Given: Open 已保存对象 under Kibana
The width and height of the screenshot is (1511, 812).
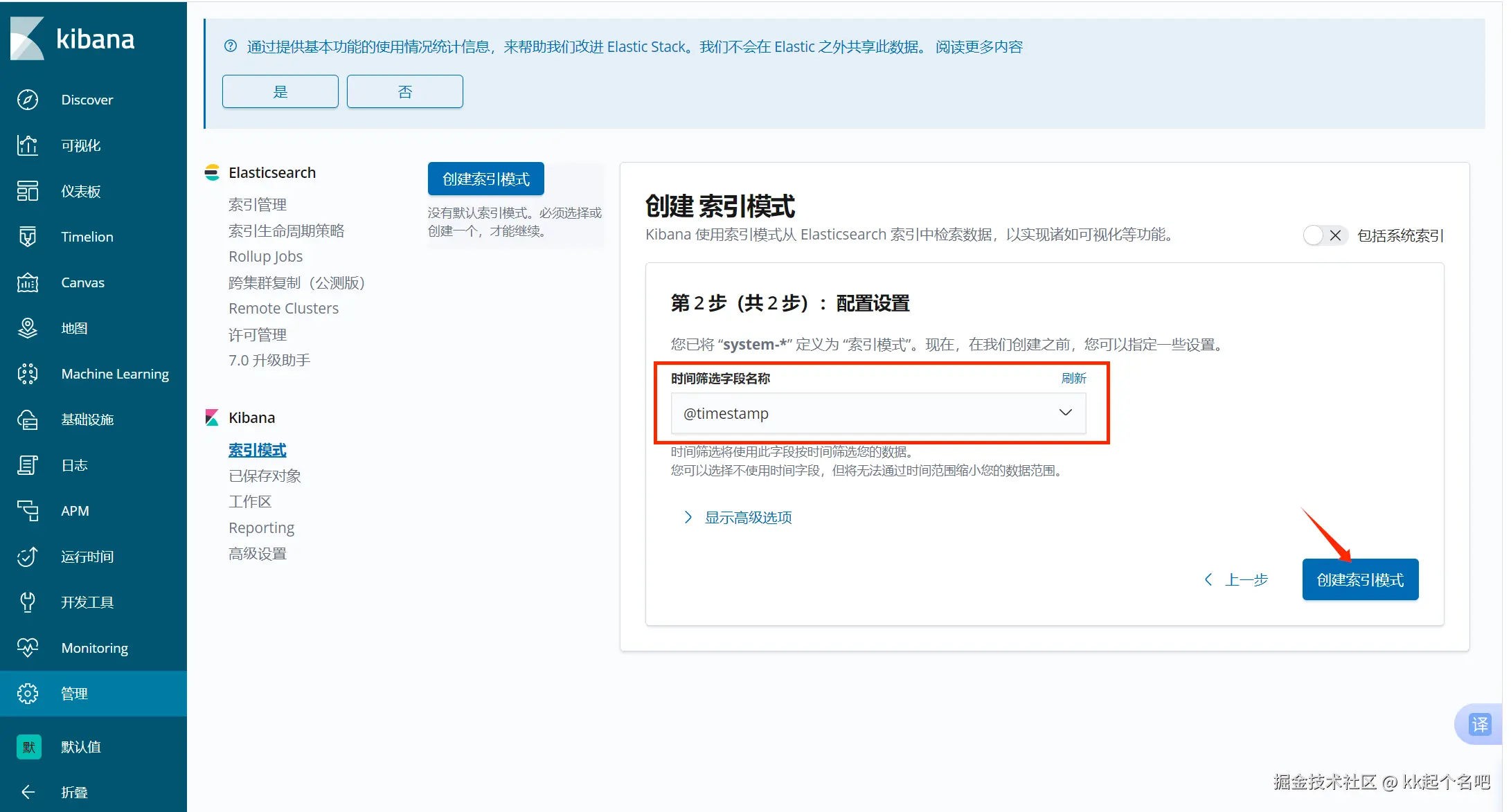Looking at the screenshot, I should point(265,476).
